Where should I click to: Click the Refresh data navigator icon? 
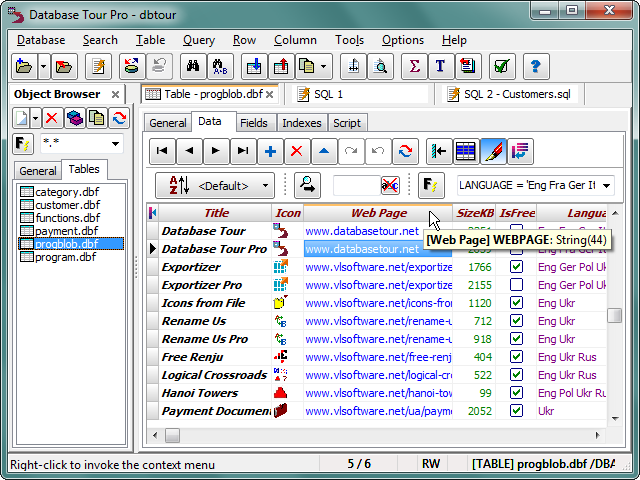click(x=404, y=151)
